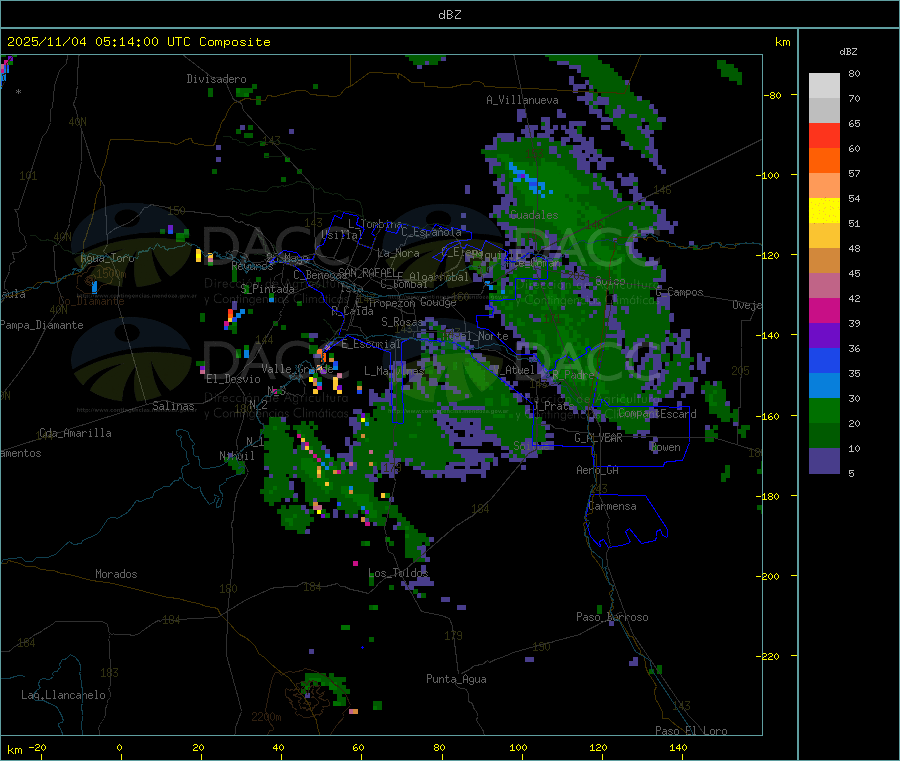The width and height of the screenshot is (900, 761).
Task: Click the 'Goudge' map label
Action: (439, 302)
